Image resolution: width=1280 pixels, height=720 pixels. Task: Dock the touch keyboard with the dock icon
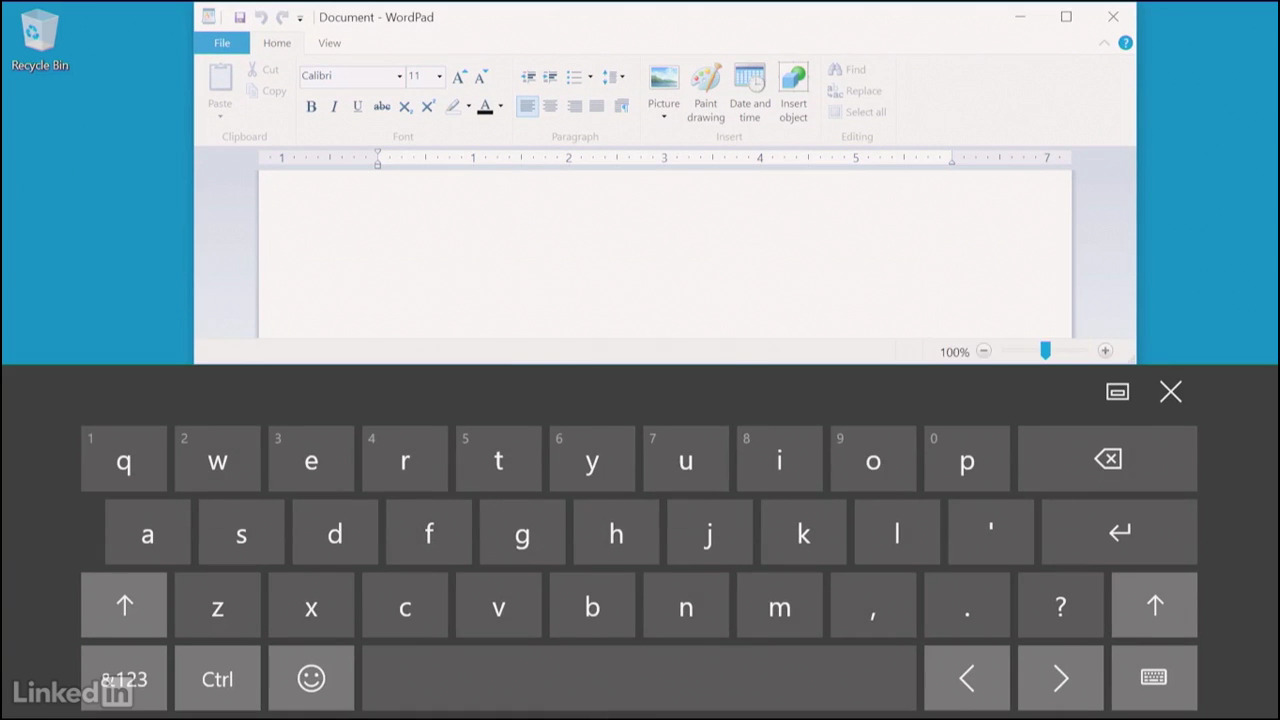1117,392
